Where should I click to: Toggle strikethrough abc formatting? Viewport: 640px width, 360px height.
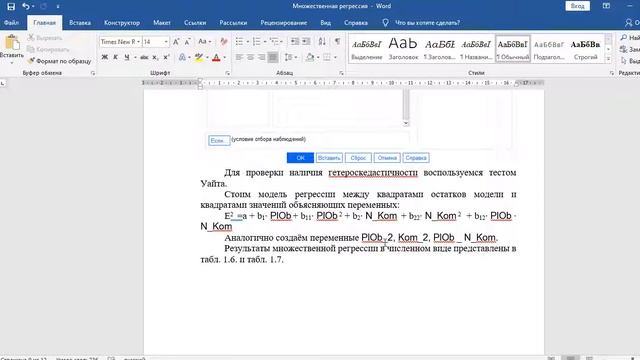click(144, 58)
